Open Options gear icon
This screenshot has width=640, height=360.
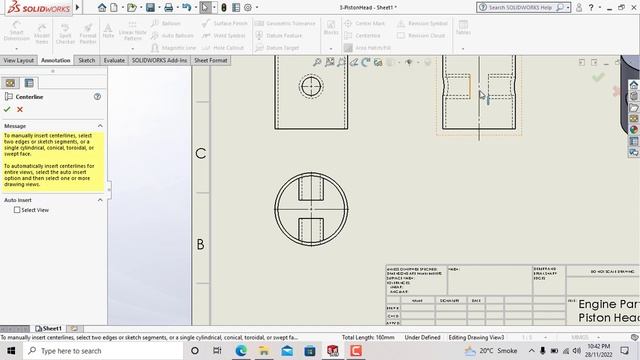(x=248, y=7)
